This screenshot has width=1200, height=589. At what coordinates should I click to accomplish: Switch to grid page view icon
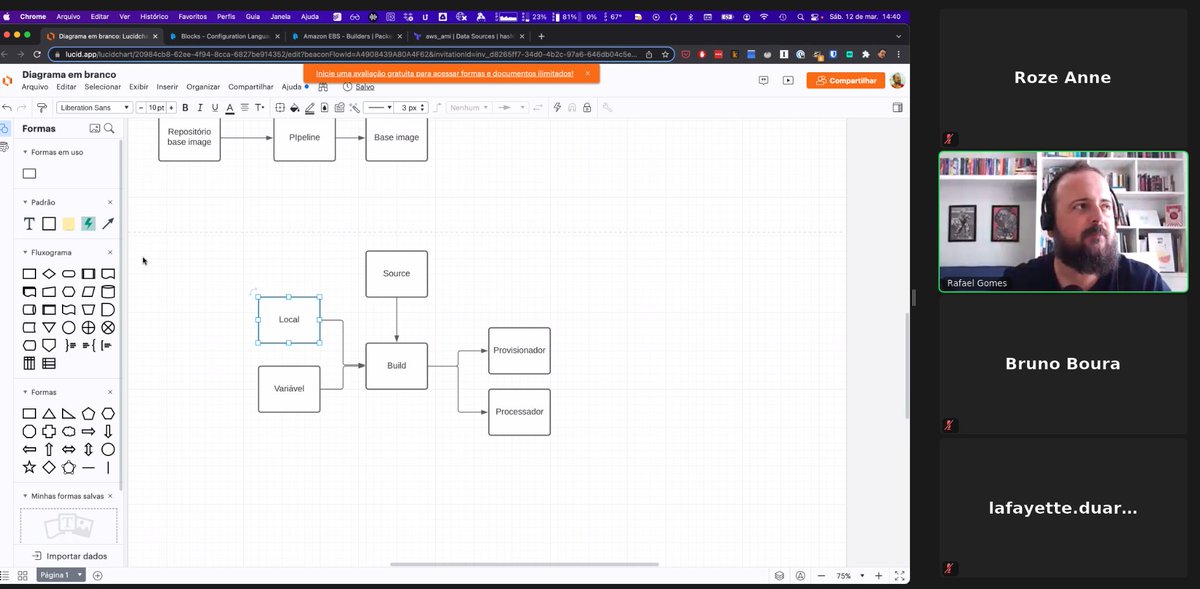(x=22, y=576)
